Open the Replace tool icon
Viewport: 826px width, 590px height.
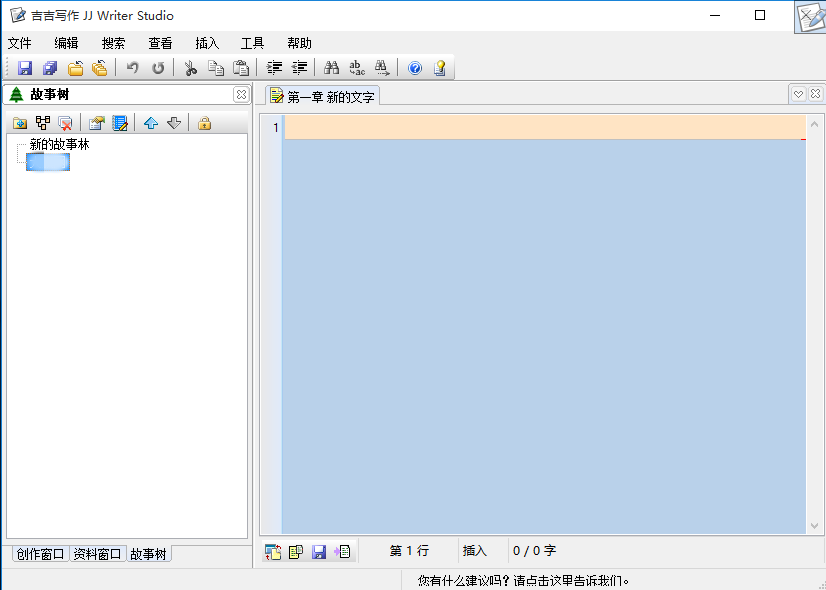(x=355, y=68)
